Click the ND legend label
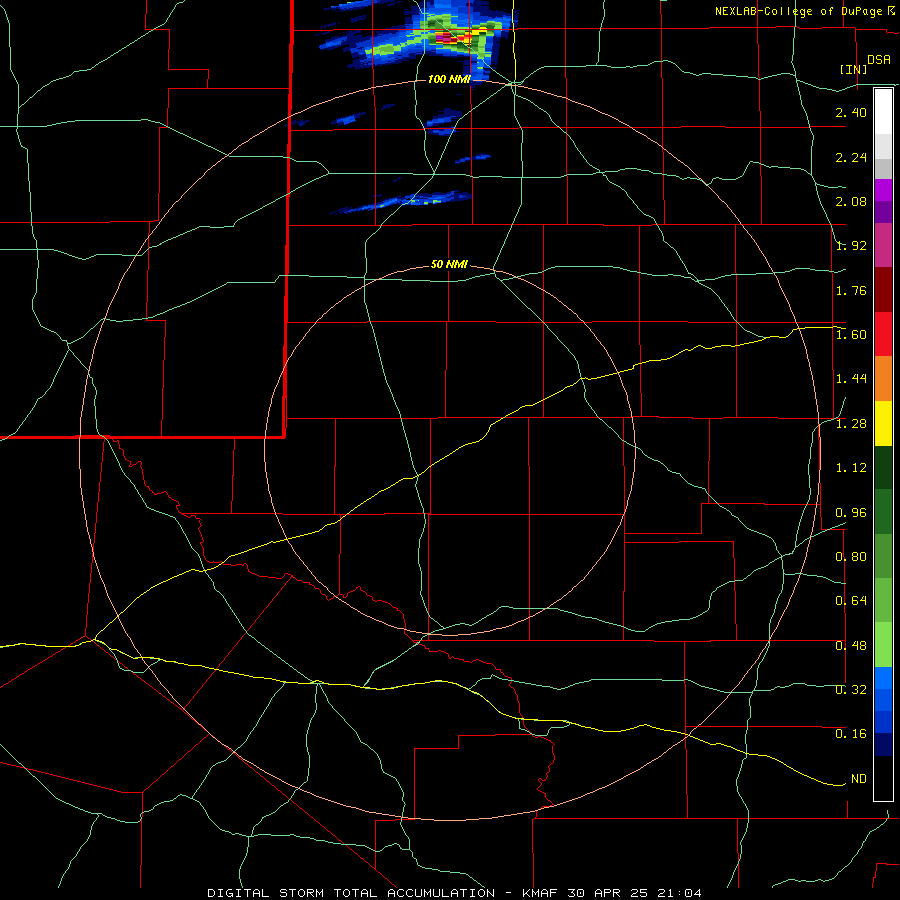 pos(859,778)
